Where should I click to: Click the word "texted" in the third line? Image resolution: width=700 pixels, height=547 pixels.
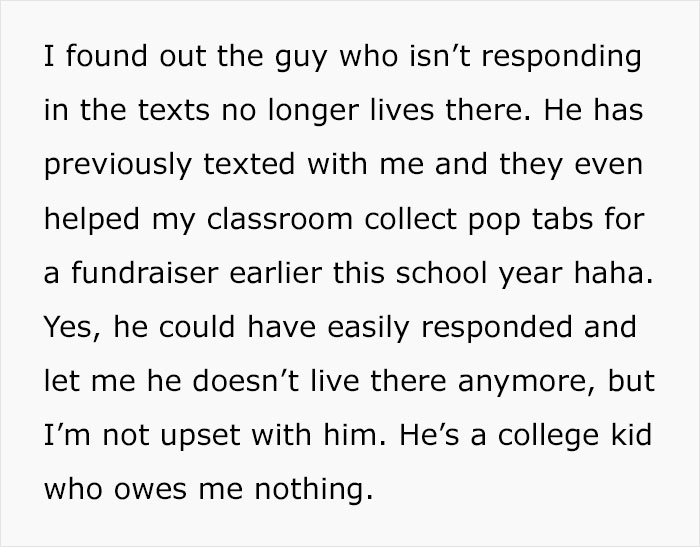click(249, 164)
